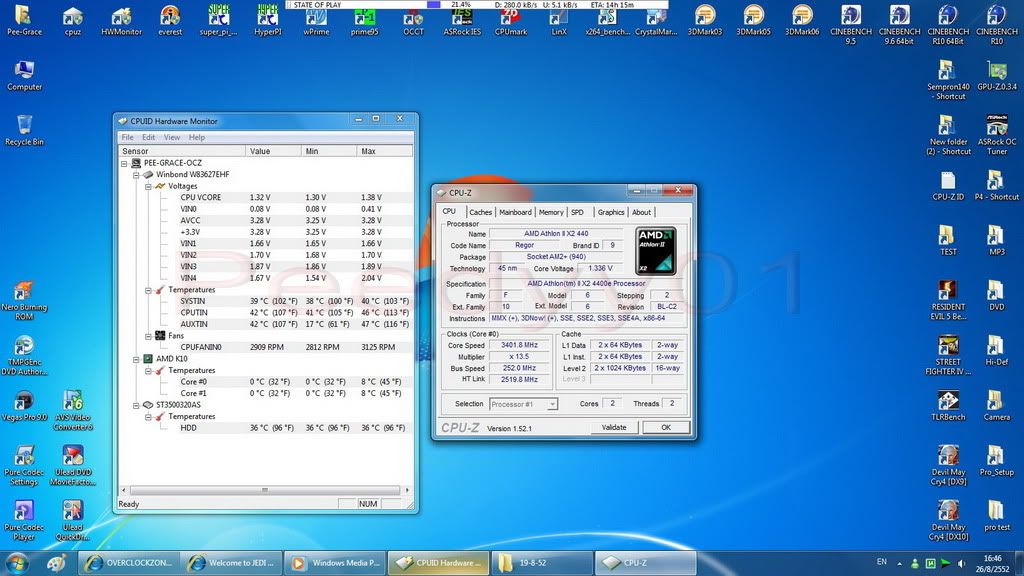Open the File menu in Hardware Monitor
1024x576 pixels.
click(x=127, y=137)
